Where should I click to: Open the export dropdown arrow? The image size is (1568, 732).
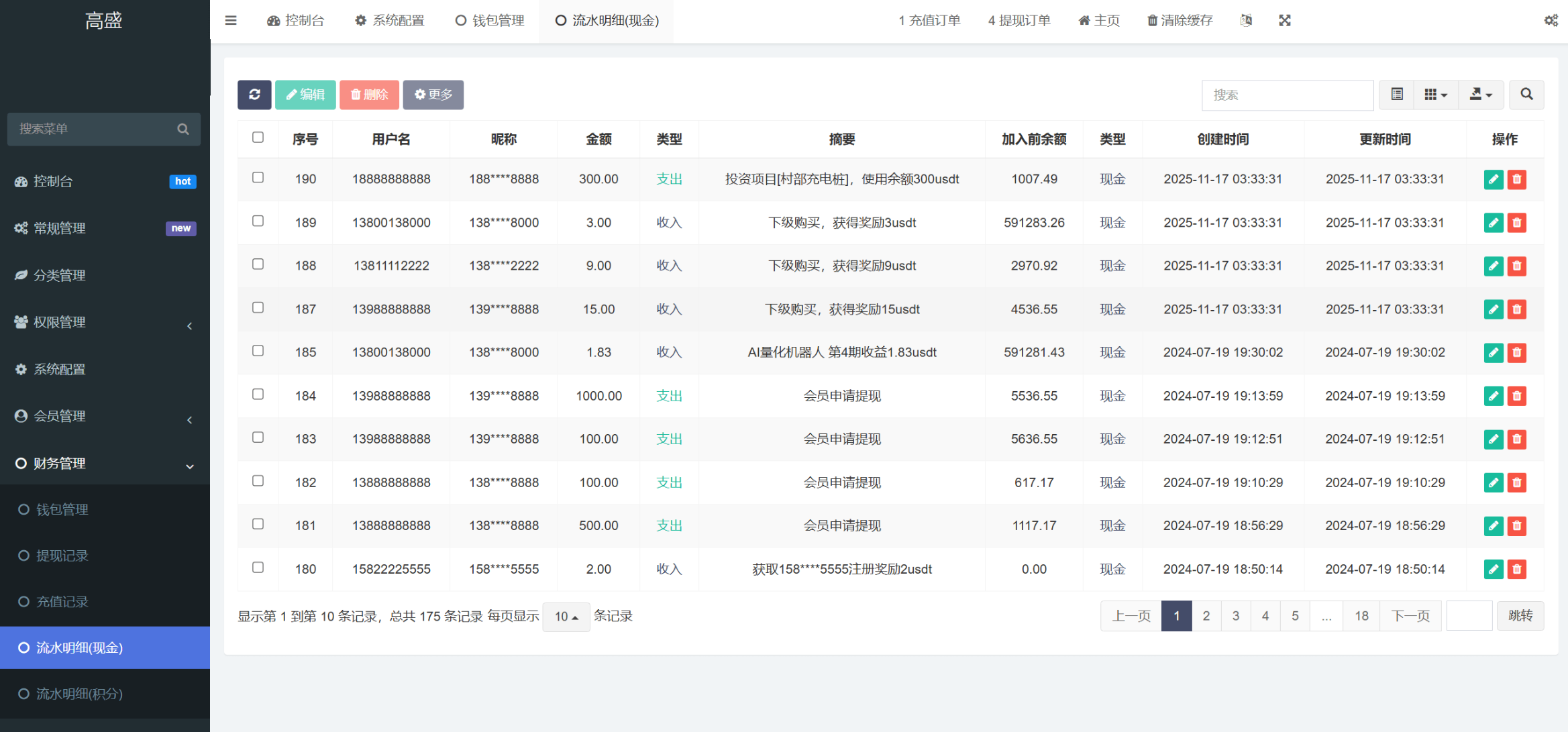tap(1481, 95)
